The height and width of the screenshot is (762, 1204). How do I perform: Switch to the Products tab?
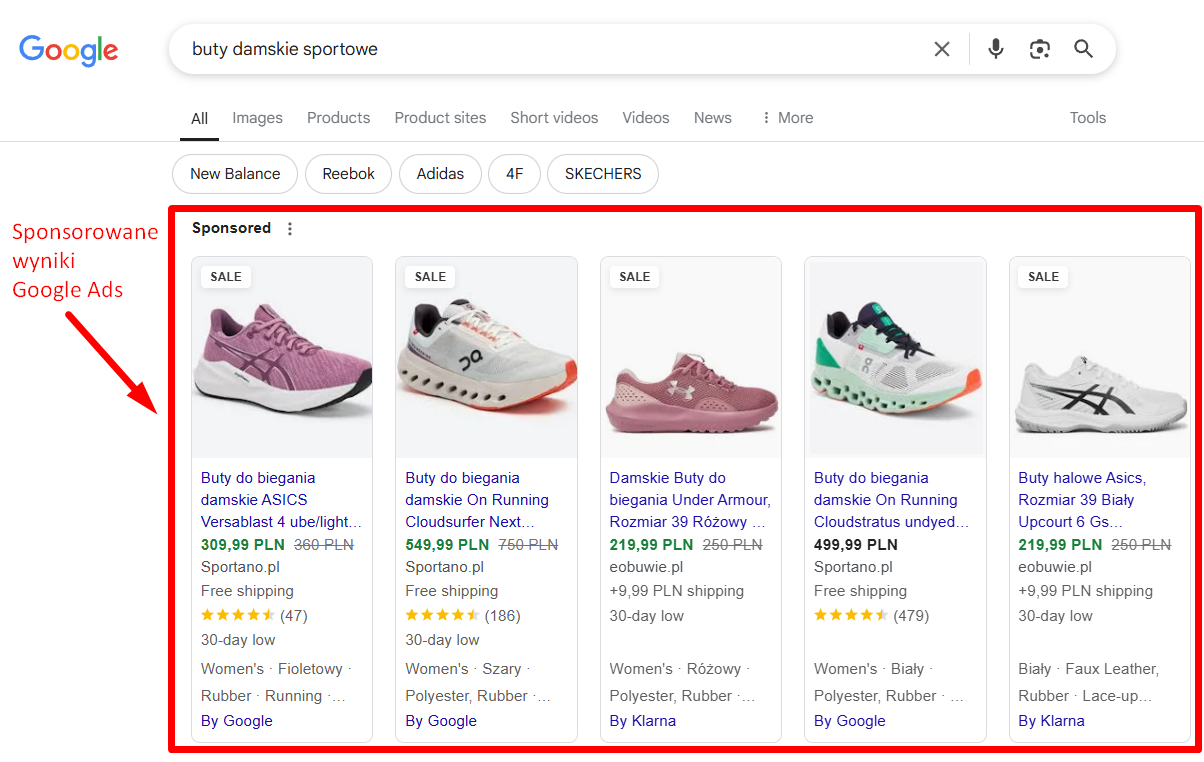coord(339,118)
